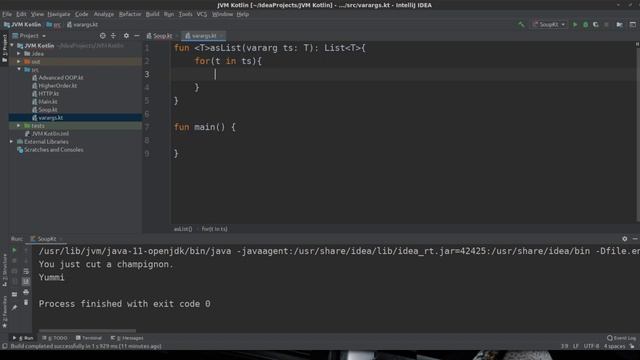Open the Structure side tab
The width and height of the screenshot is (640, 360).
[4, 270]
